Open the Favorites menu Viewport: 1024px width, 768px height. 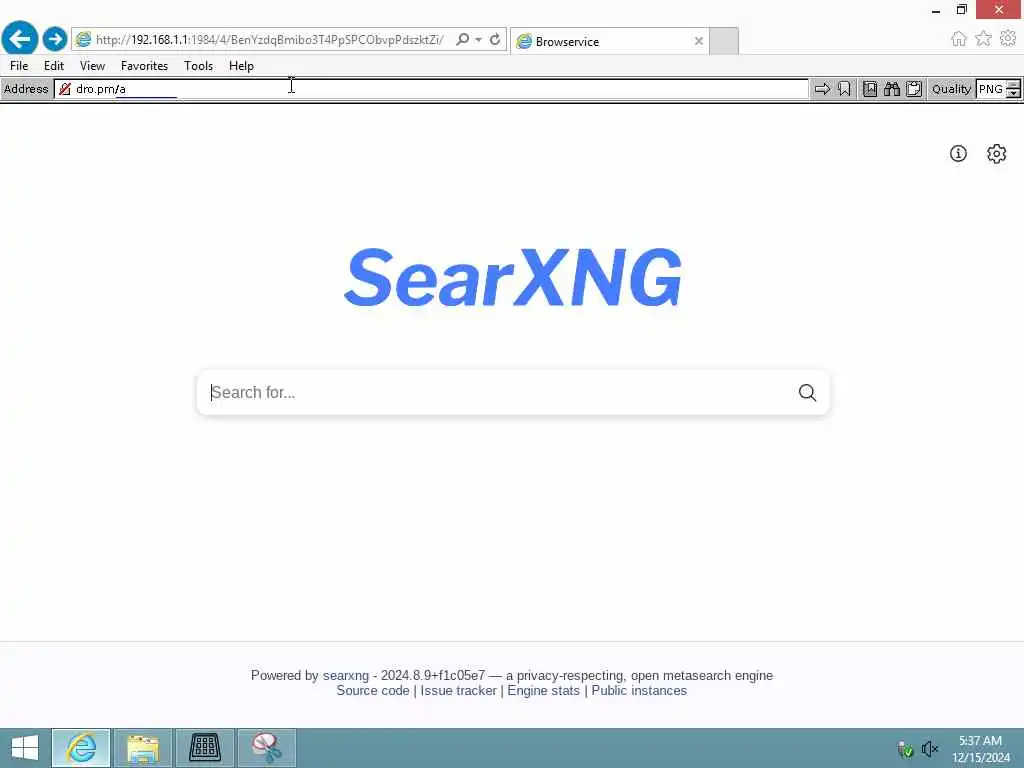(144, 65)
